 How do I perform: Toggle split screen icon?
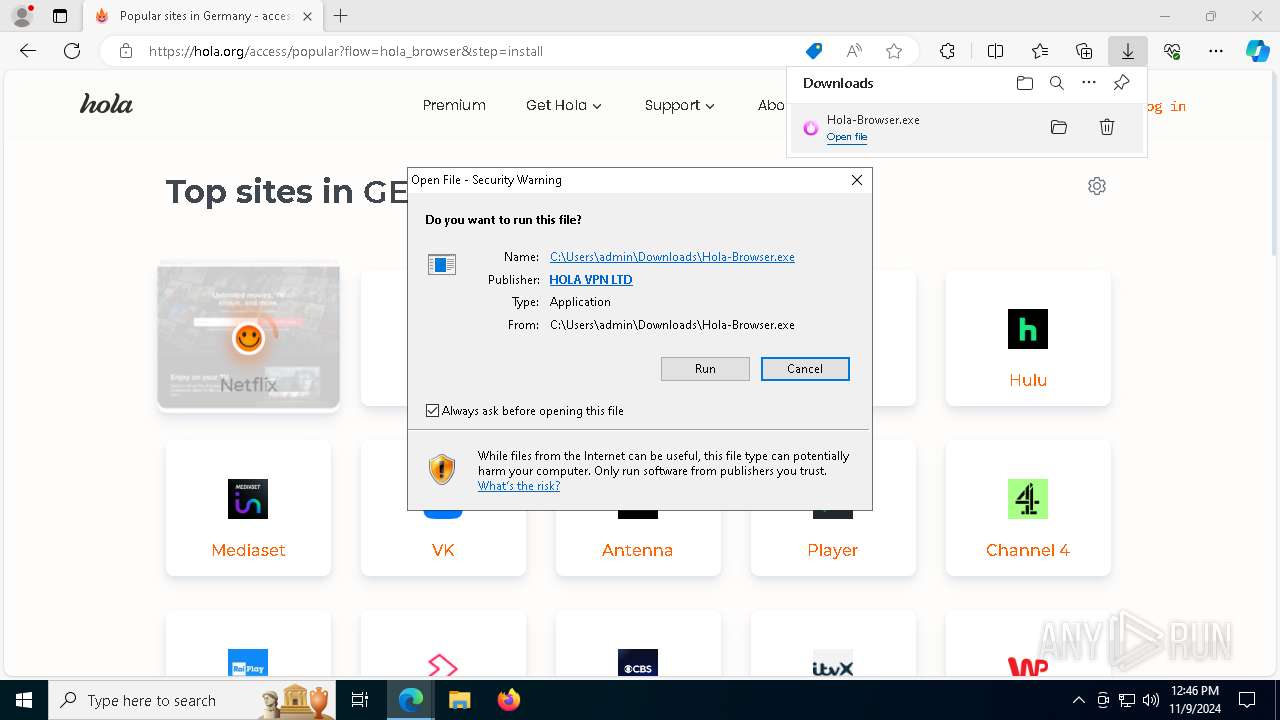995,51
